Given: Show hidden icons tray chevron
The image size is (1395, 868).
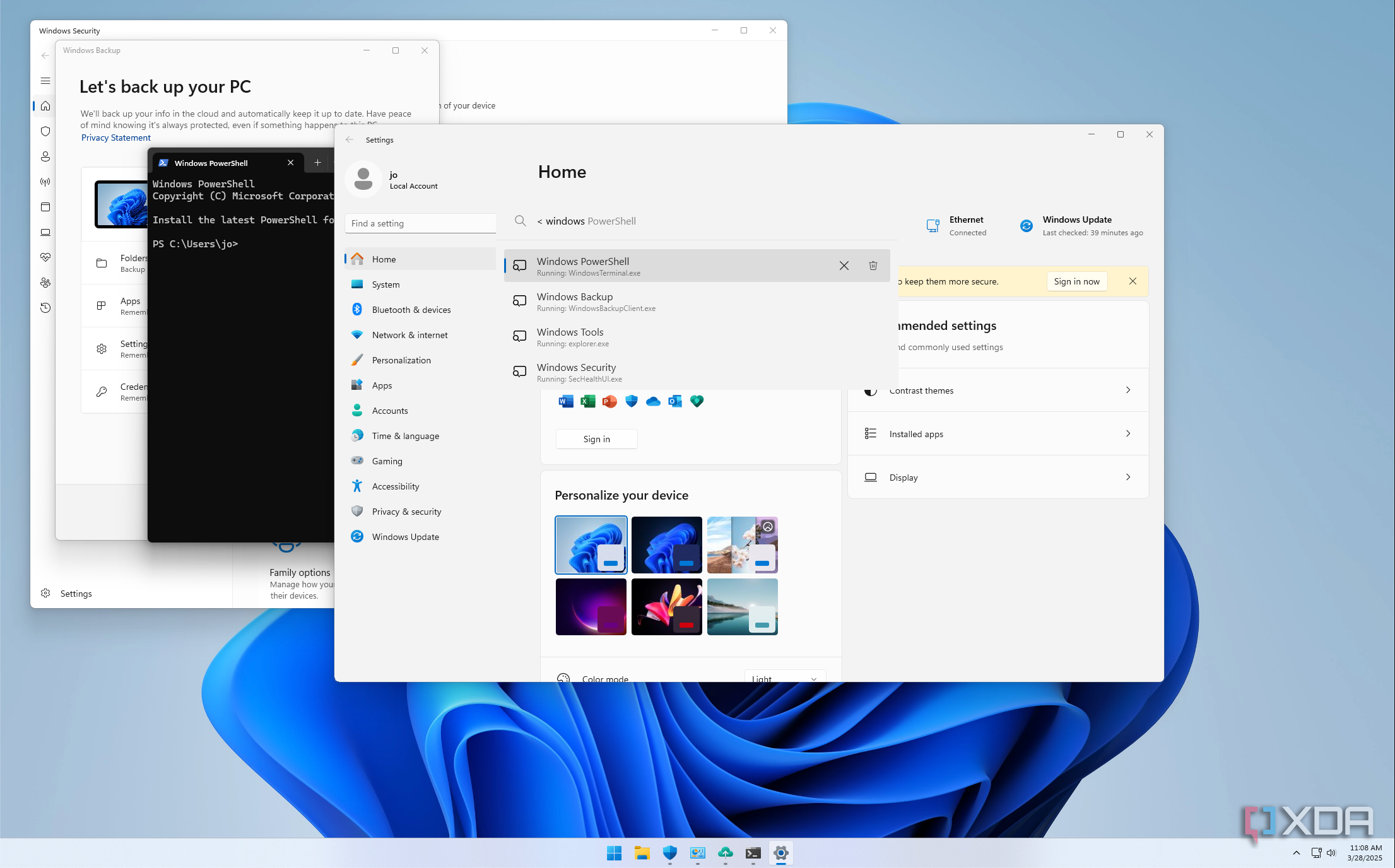Looking at the screenshot, I should pos(1297,853).
